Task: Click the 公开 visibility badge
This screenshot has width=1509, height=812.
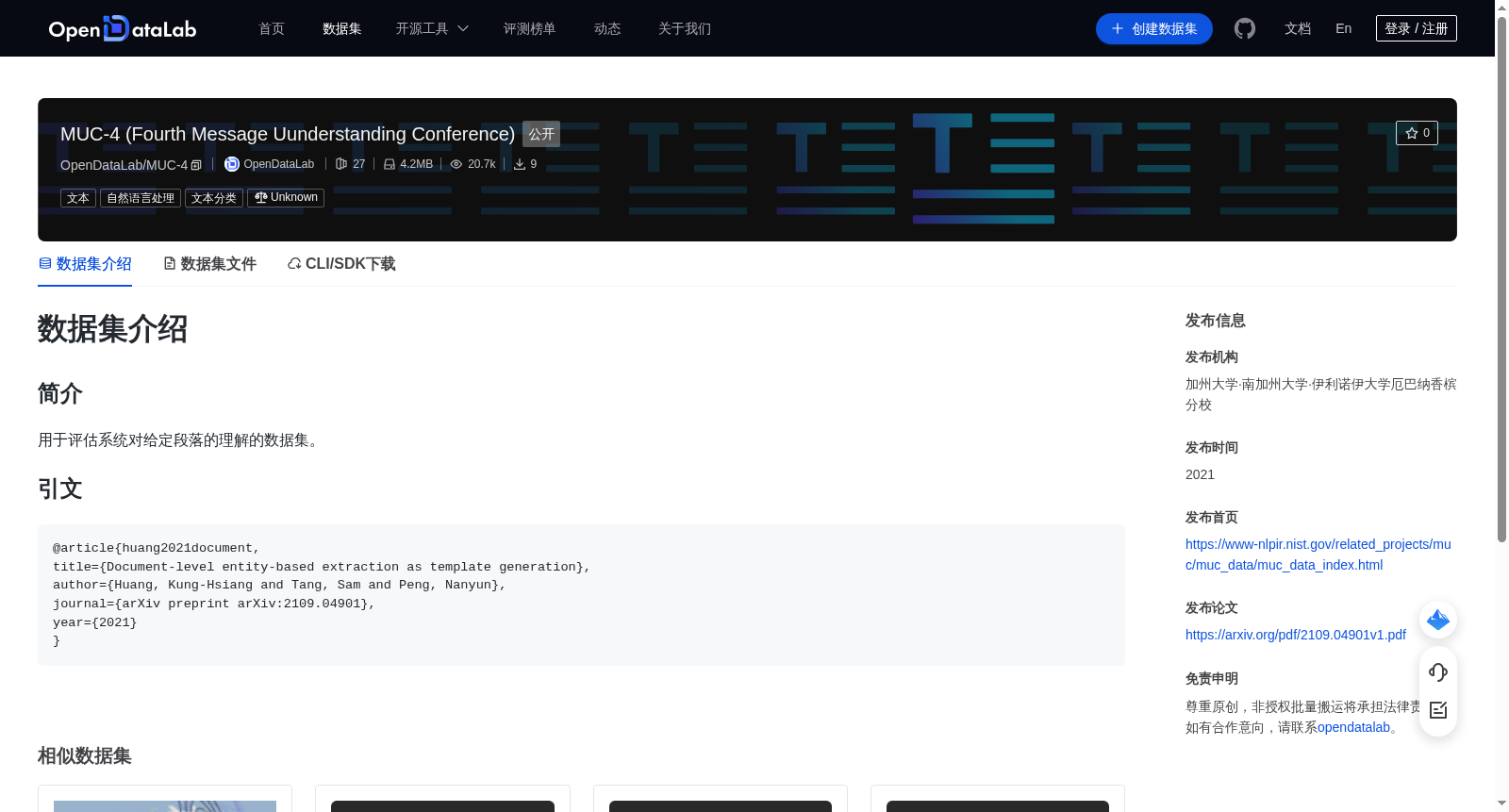Action: click(x=541, y=134)
